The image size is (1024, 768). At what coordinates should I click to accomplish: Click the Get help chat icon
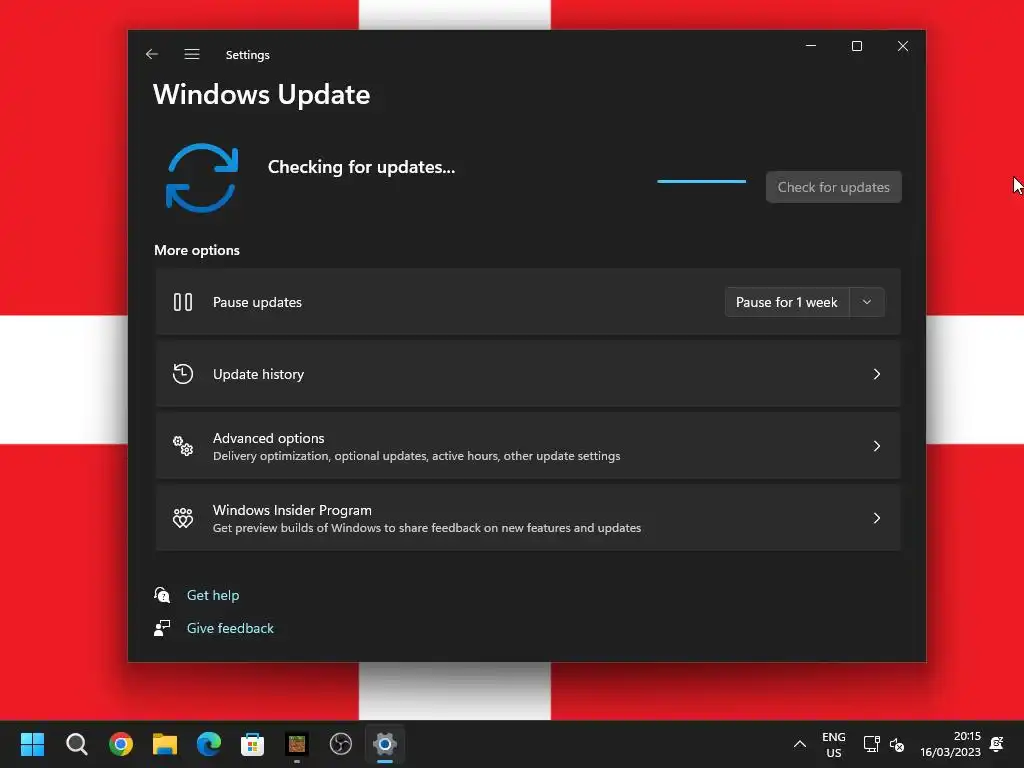162,595
